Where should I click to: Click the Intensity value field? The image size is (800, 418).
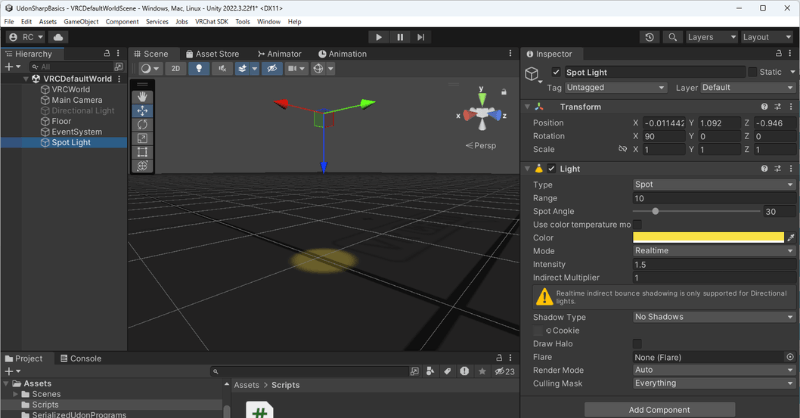[714, 264]
